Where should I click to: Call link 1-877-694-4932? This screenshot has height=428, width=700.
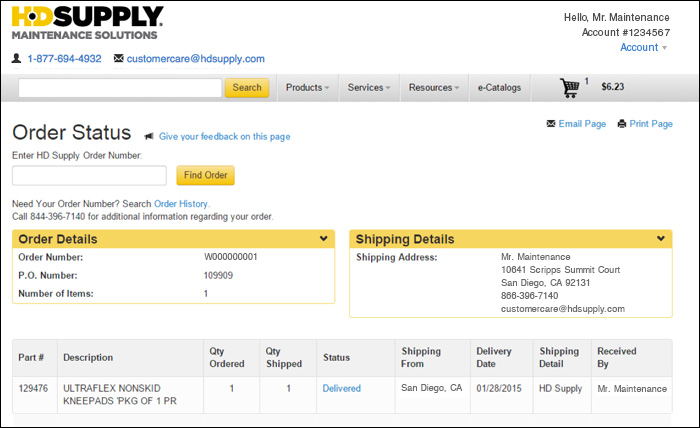pos(64,58)
